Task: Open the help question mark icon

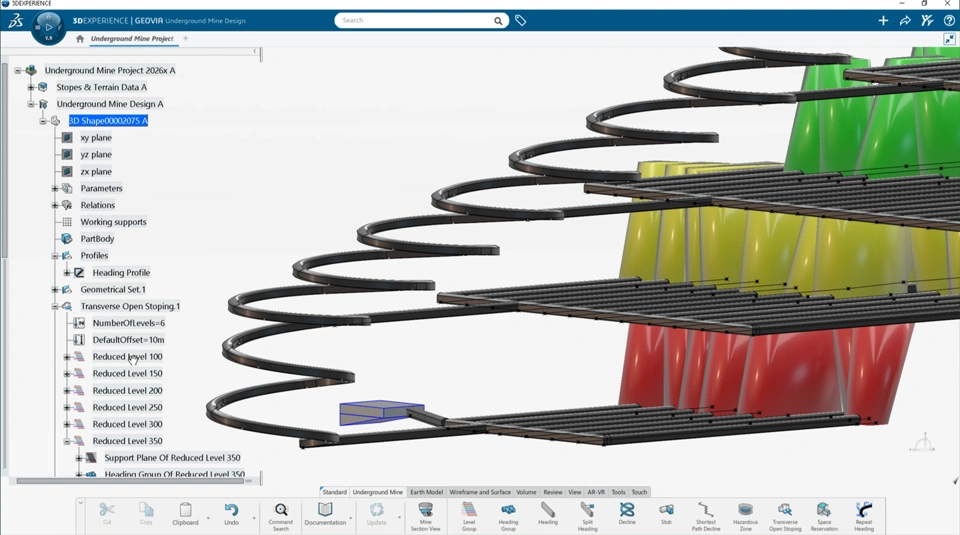Action: coord(949,21)
